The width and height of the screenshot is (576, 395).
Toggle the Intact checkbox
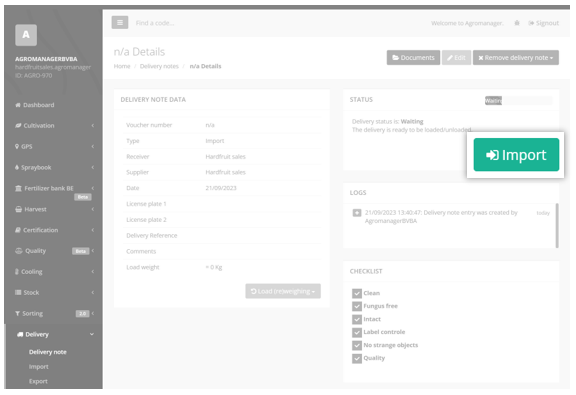[x=357, y=319]
